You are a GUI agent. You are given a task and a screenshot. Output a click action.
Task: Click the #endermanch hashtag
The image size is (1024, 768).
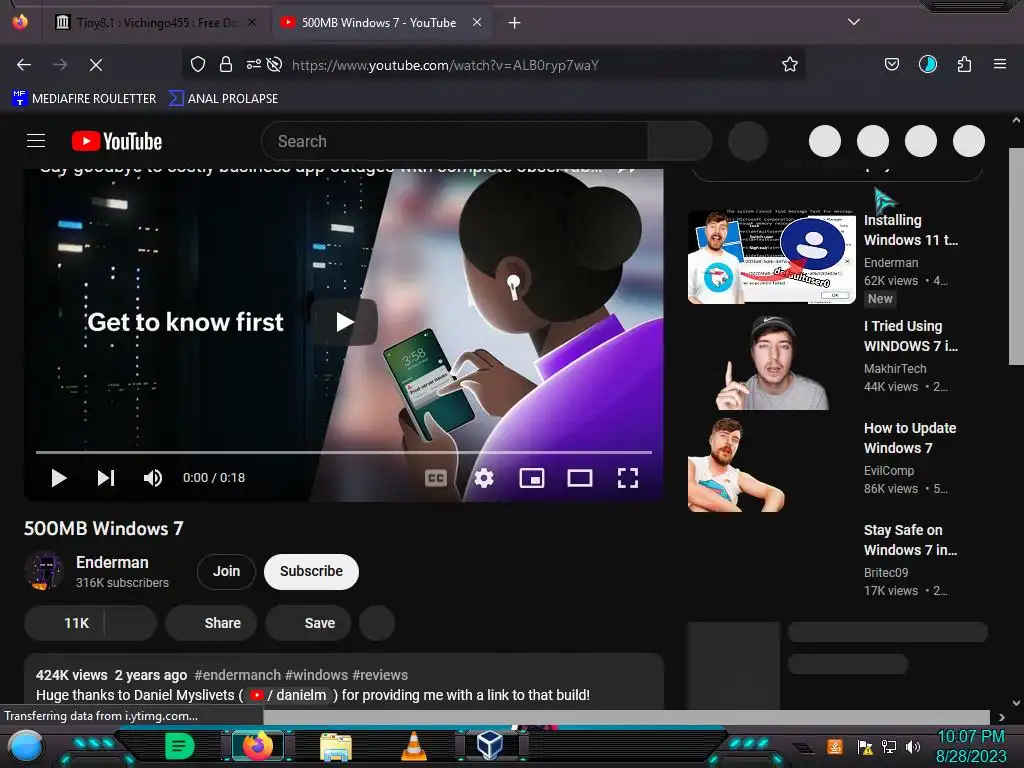click(238, 675)
